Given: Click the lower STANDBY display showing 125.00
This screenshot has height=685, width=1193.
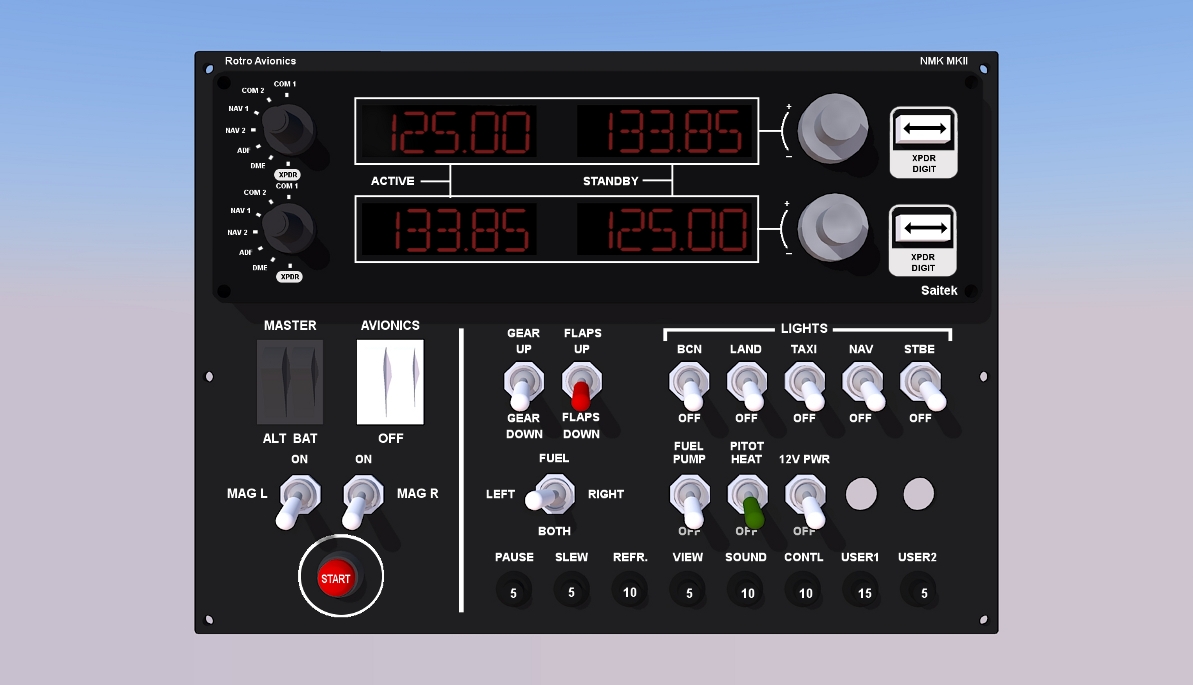Looking at the screenshot, I should click(665, 231).
